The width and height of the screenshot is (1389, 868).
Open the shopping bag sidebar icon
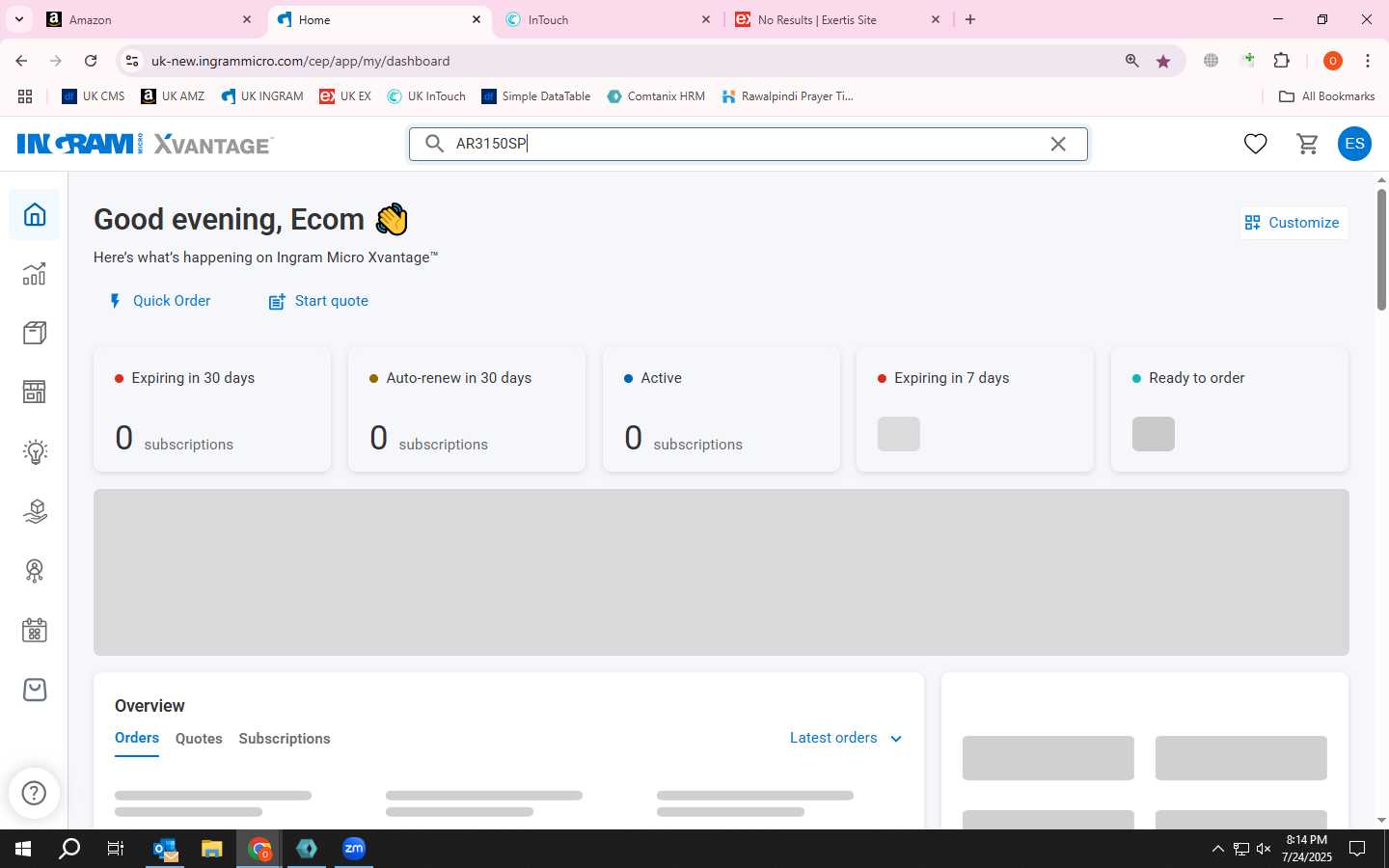tap(35, 690)
